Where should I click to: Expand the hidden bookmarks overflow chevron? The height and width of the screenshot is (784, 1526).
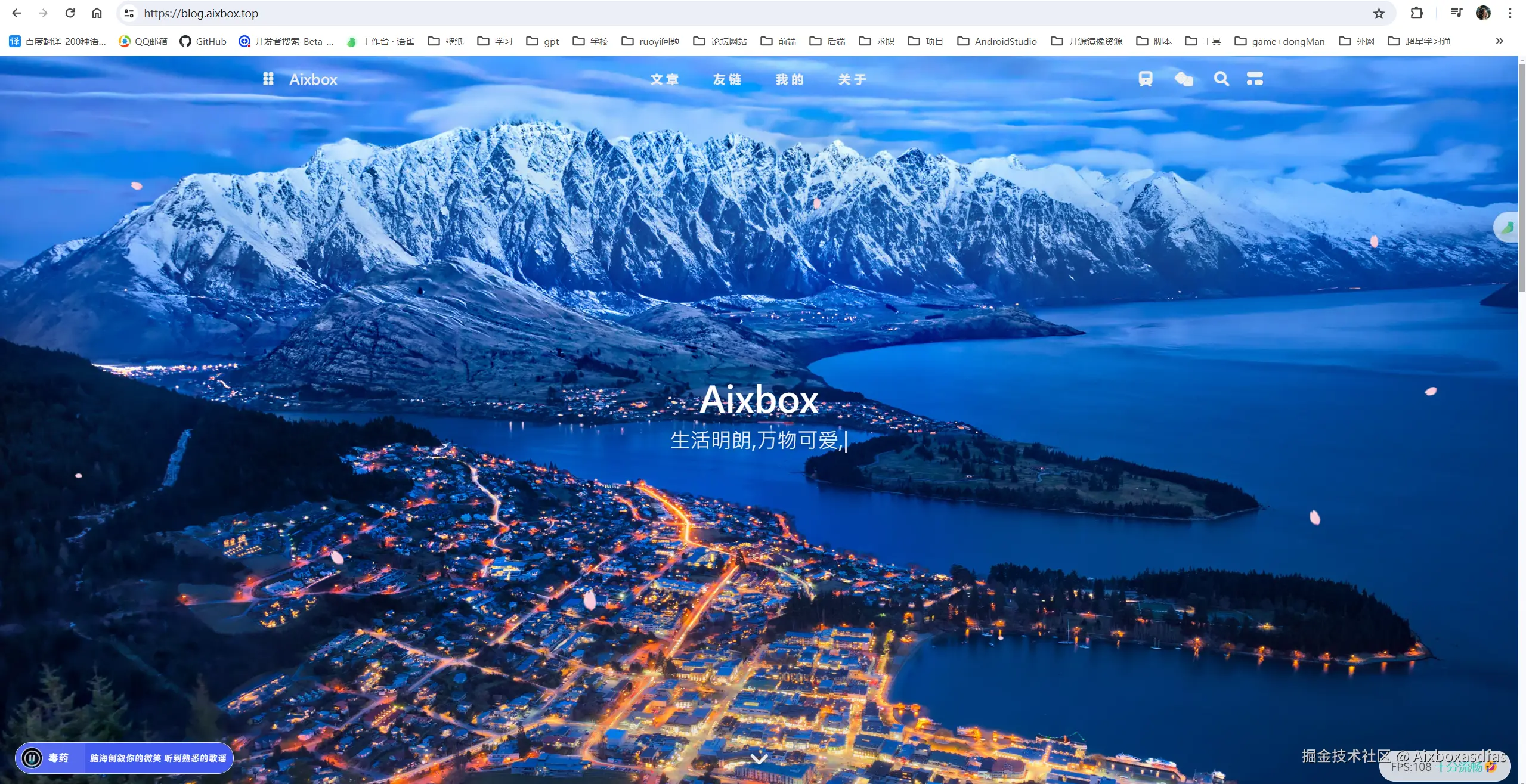tap(1499, 41)
